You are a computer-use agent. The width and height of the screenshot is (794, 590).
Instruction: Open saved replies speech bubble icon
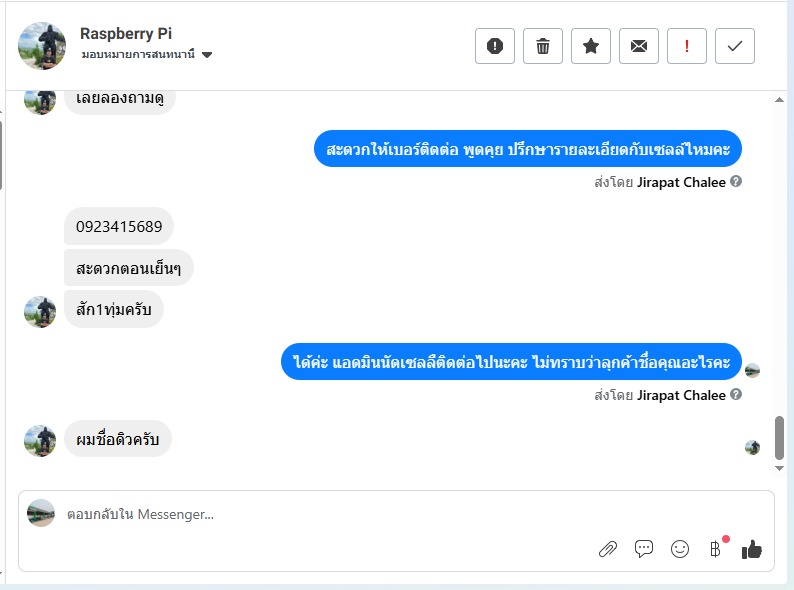click(x=644, y=548)
